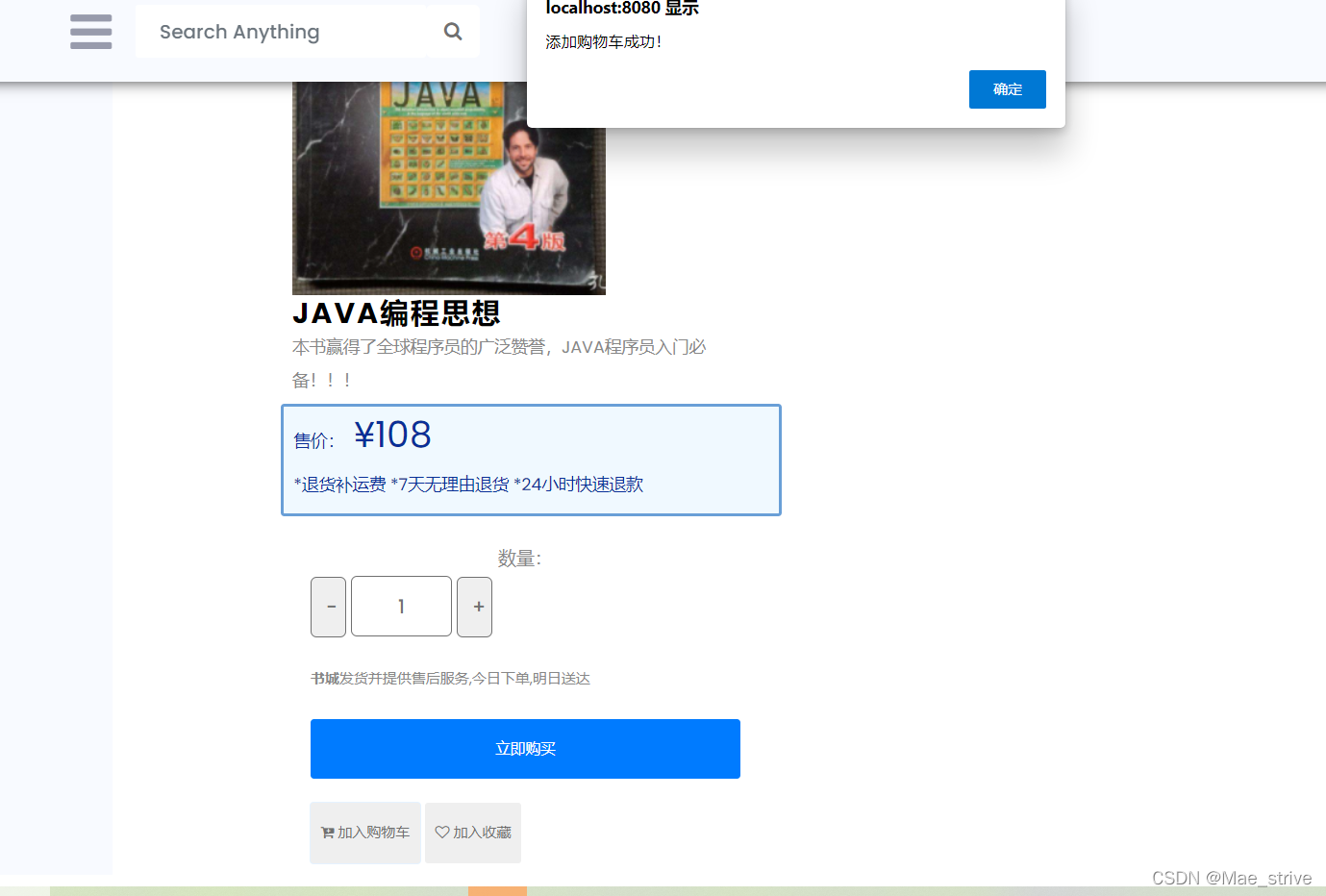Click the quantity number input field
1326x896 pixels.
pos(401,607)
